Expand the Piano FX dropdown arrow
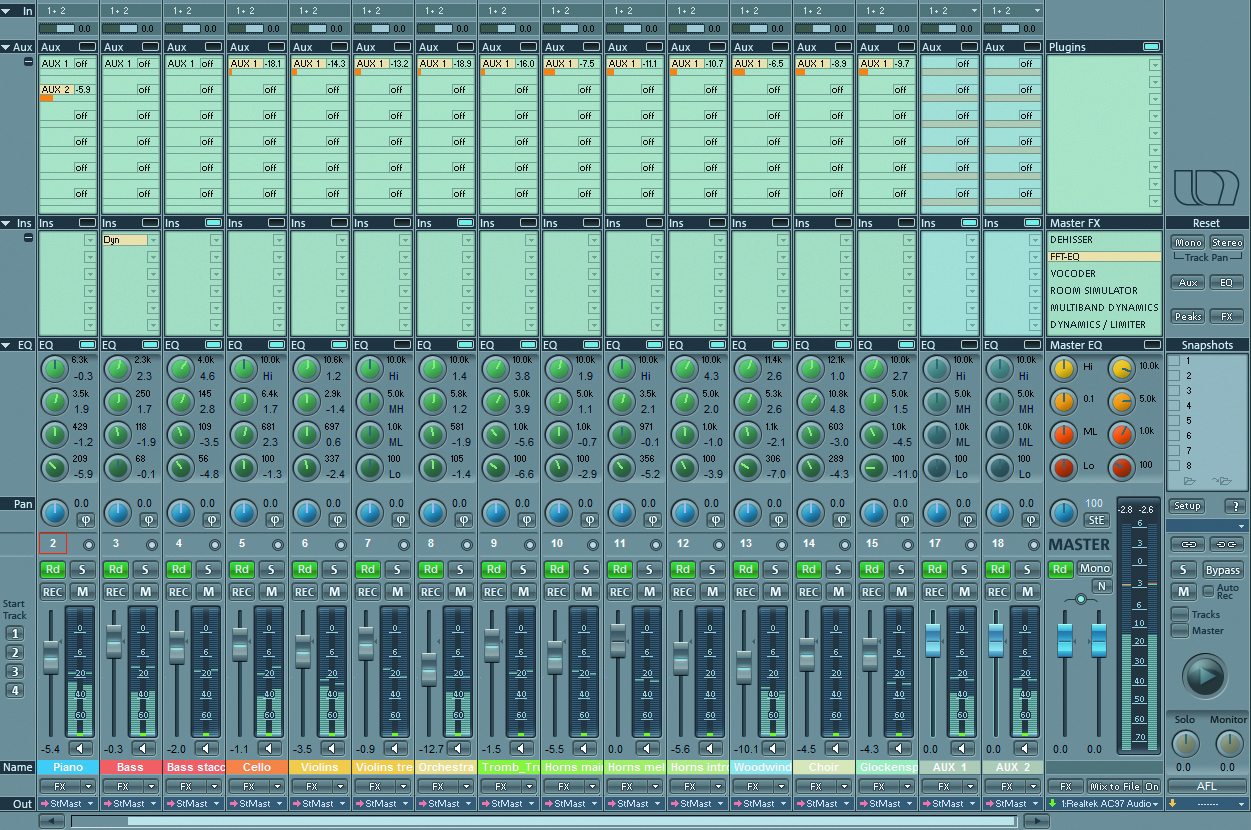This screenshot has height=830, width=1251. [x=88, y=787]
